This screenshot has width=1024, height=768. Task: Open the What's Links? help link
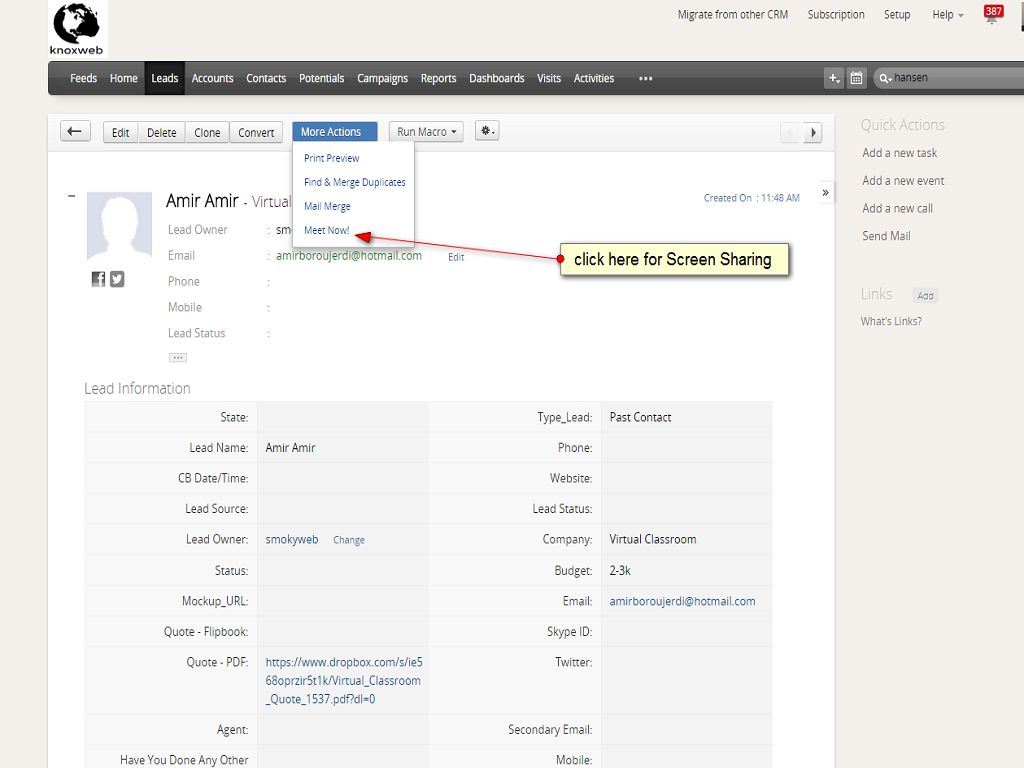[x=891, y=321]
